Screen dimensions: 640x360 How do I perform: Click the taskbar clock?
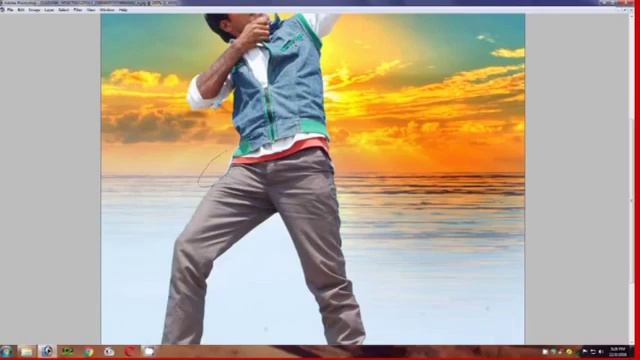[x=618, y=352]
